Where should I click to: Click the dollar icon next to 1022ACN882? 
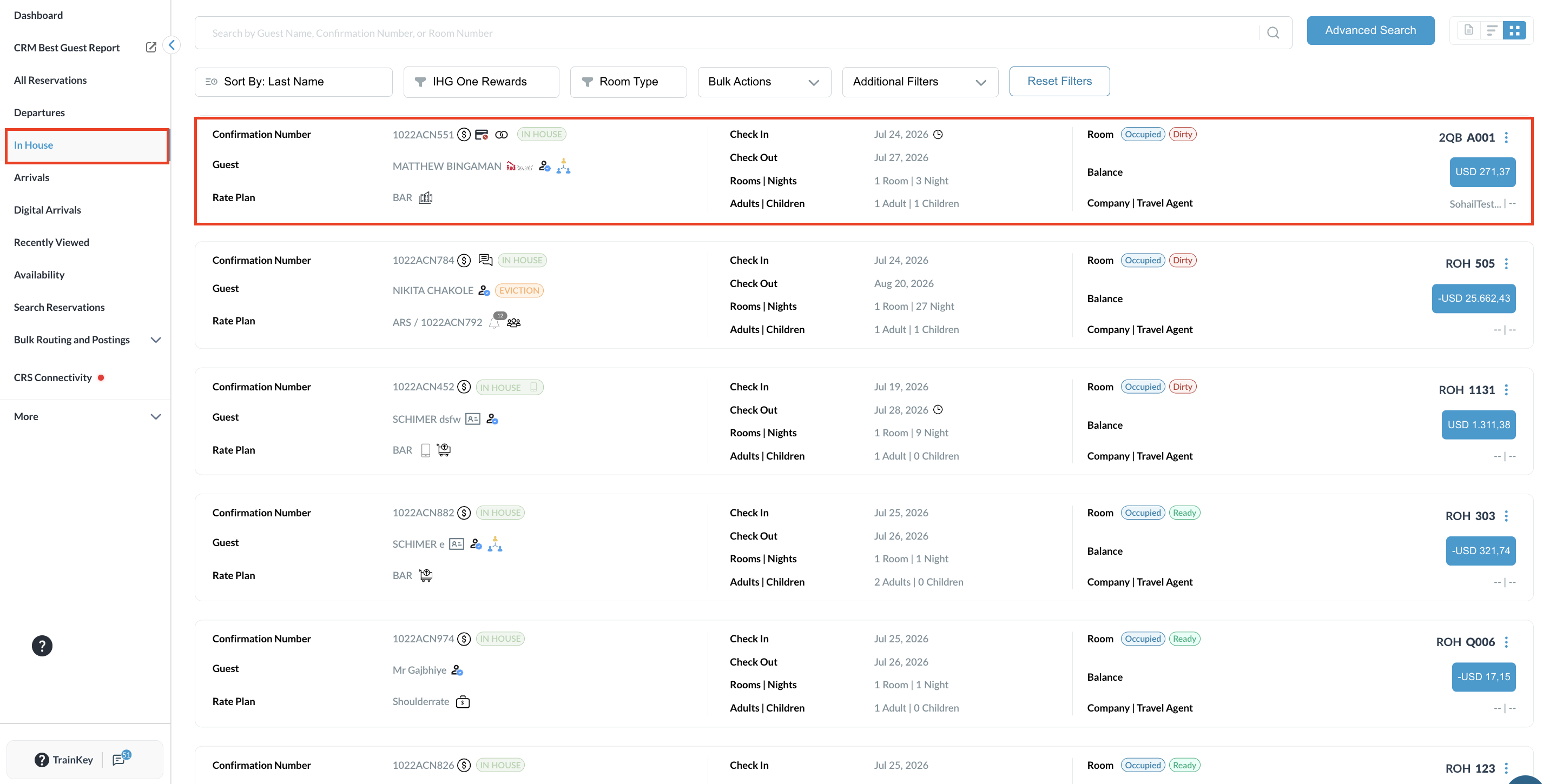[x=464, y=513]
